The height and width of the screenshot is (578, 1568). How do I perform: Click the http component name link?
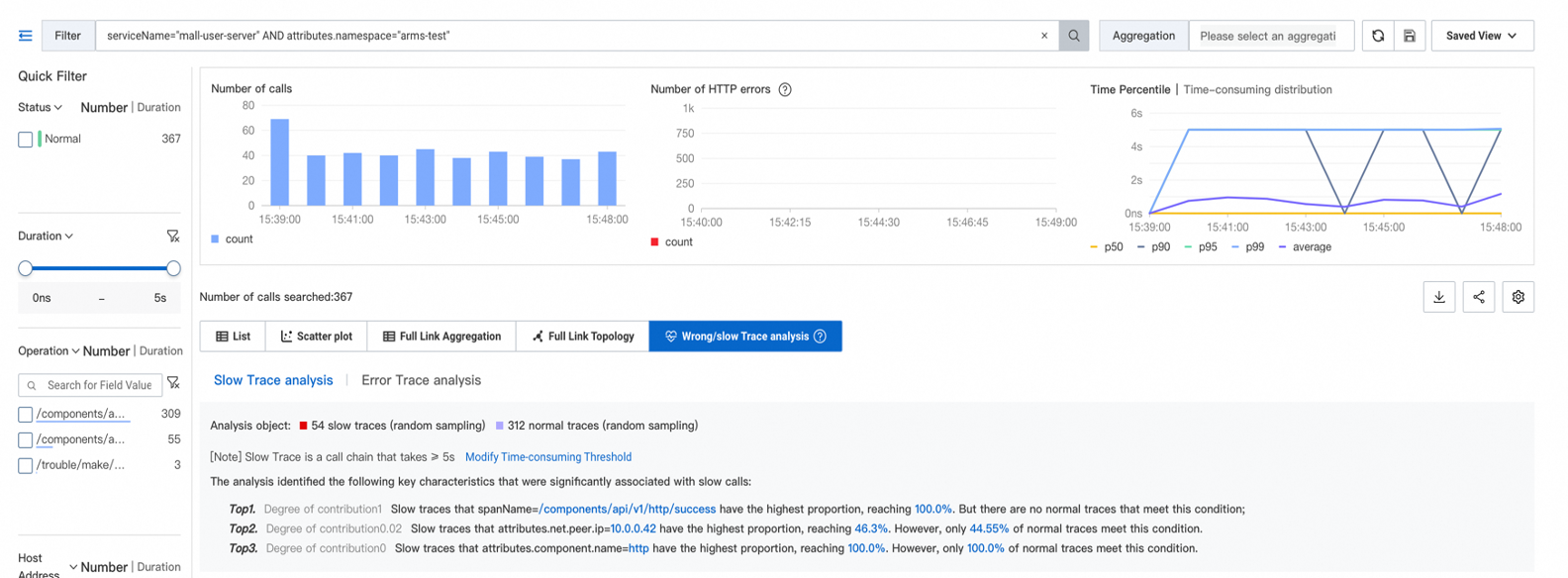(x=638, y=548)
